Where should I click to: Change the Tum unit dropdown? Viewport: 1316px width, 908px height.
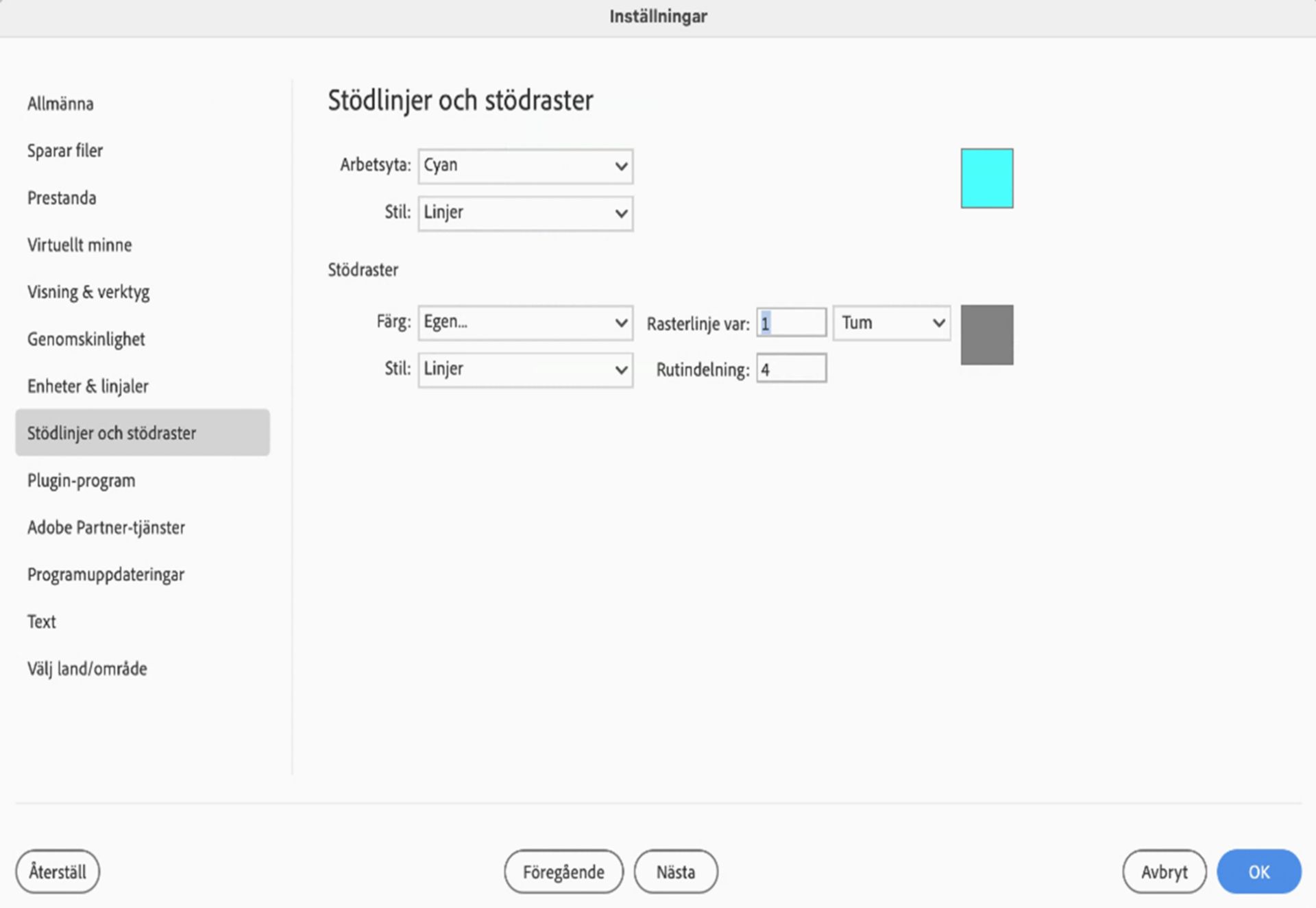click(x=891, y=323)
